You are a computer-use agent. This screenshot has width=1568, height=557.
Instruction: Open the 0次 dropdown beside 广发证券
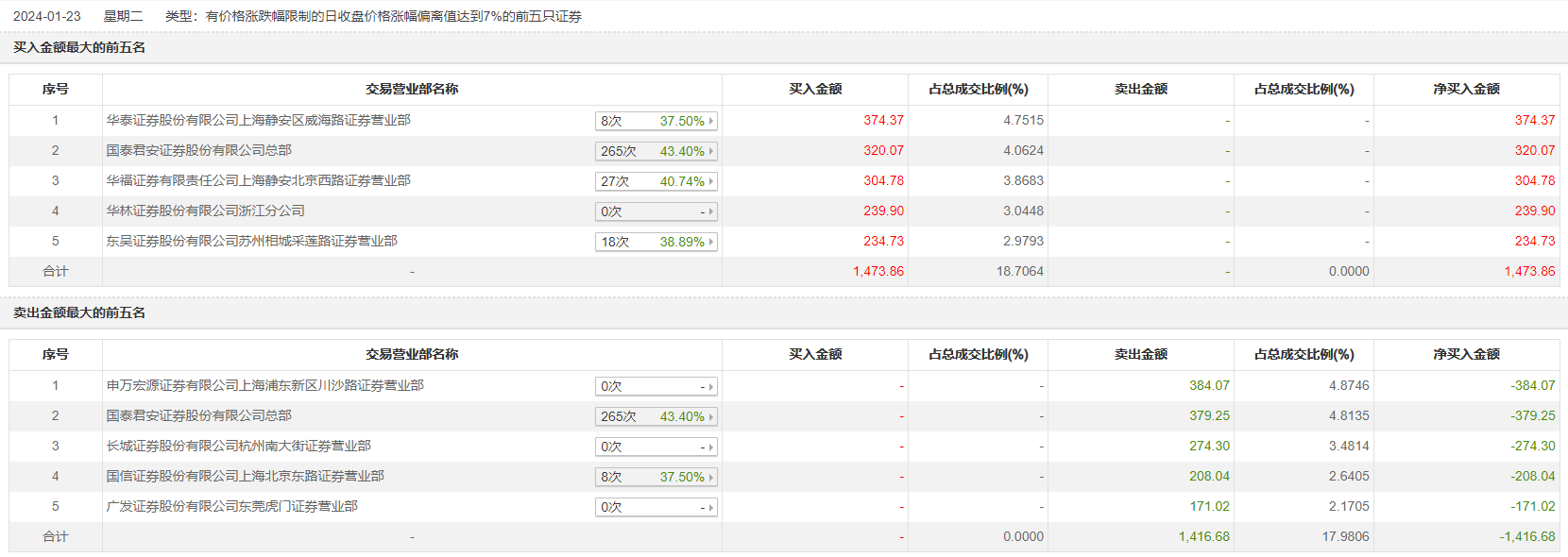656,507
